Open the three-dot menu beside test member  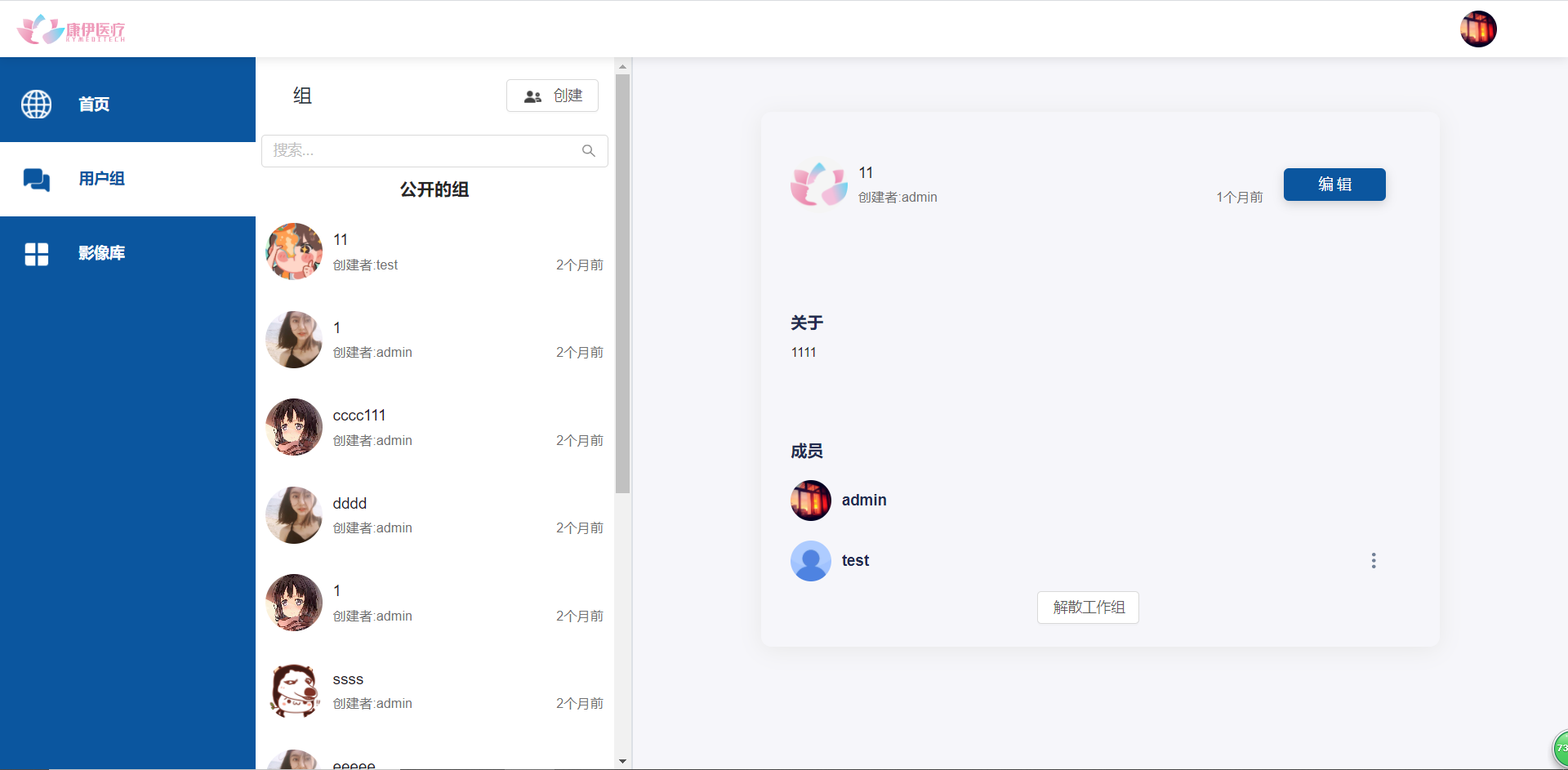point(1373,561)
